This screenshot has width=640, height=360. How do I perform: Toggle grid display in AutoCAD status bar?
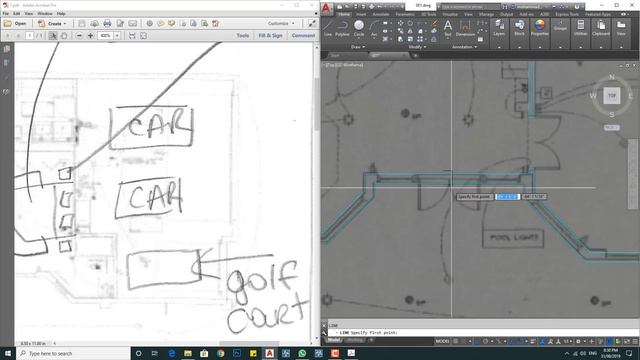point(456,341)
